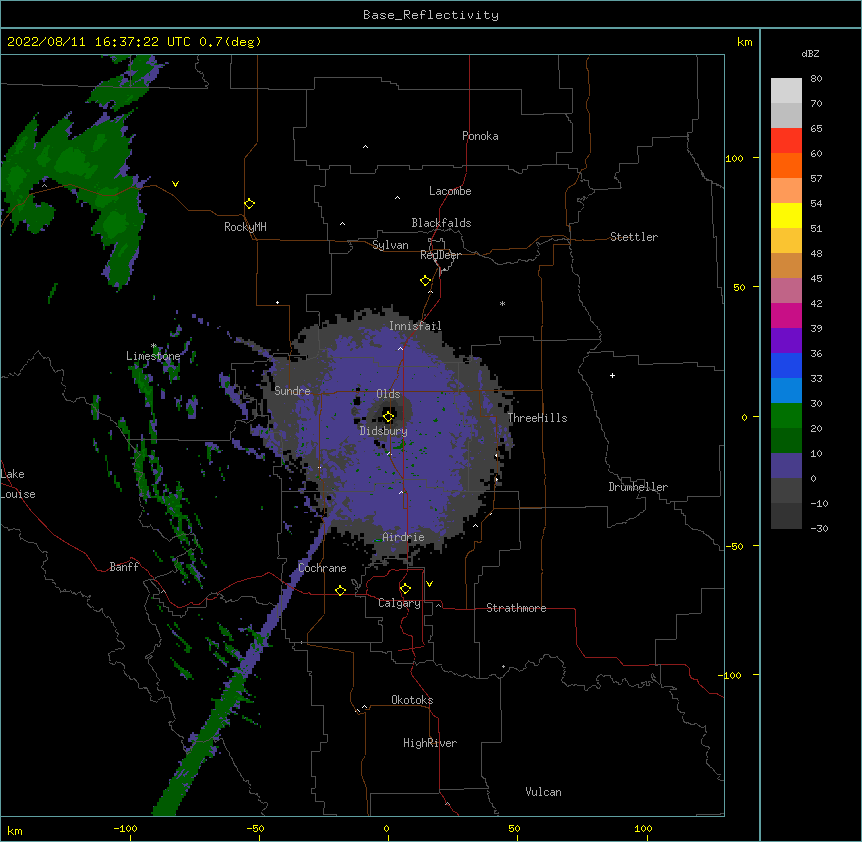Screen dimensions: 862x842
Task: Click the white asterisk marker east of Innisfail
Action: pyautogui.click(x=502, y=303)
